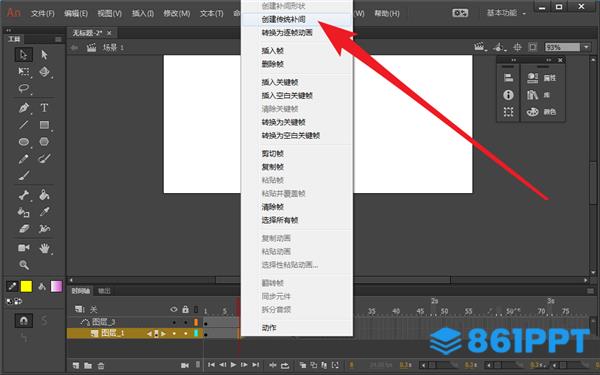Open the 颜色 (Color) panel
The height and width of the screenshot is (375, 600).
[x=541, y=112]
